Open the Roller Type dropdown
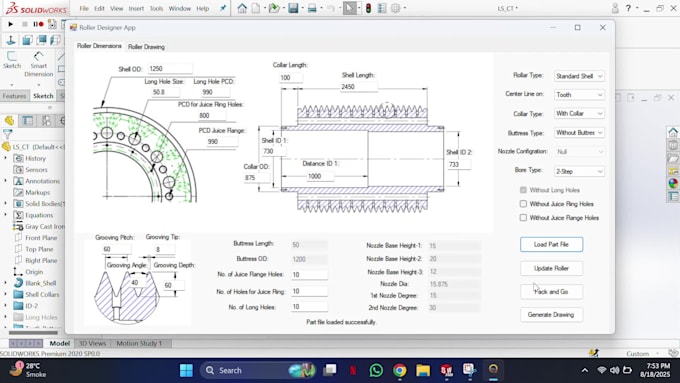 [x=579, y=76]
